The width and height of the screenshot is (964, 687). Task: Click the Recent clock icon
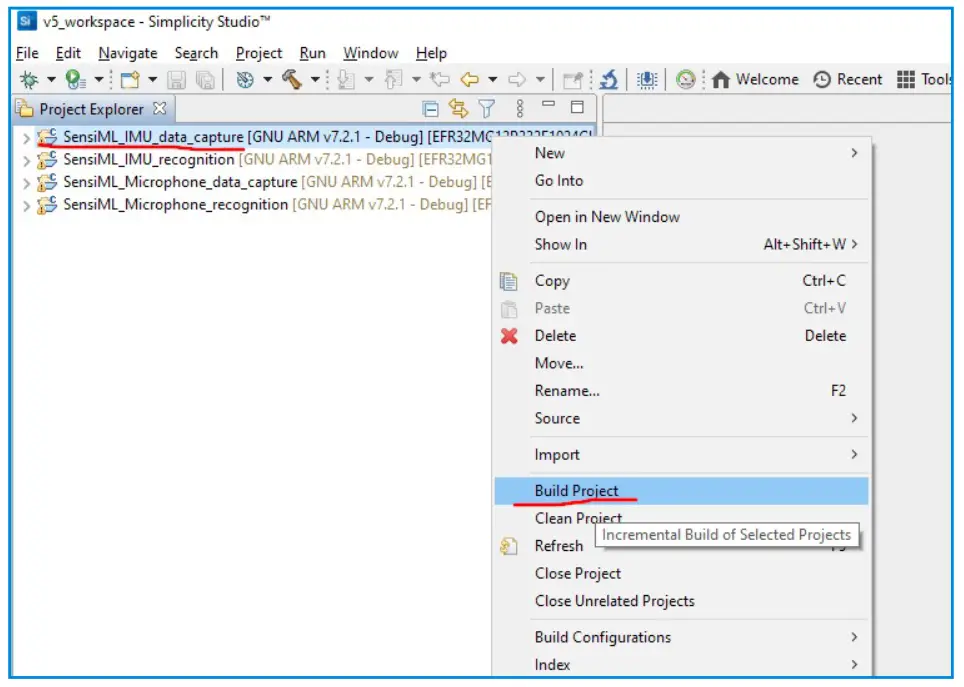(820, 79)
